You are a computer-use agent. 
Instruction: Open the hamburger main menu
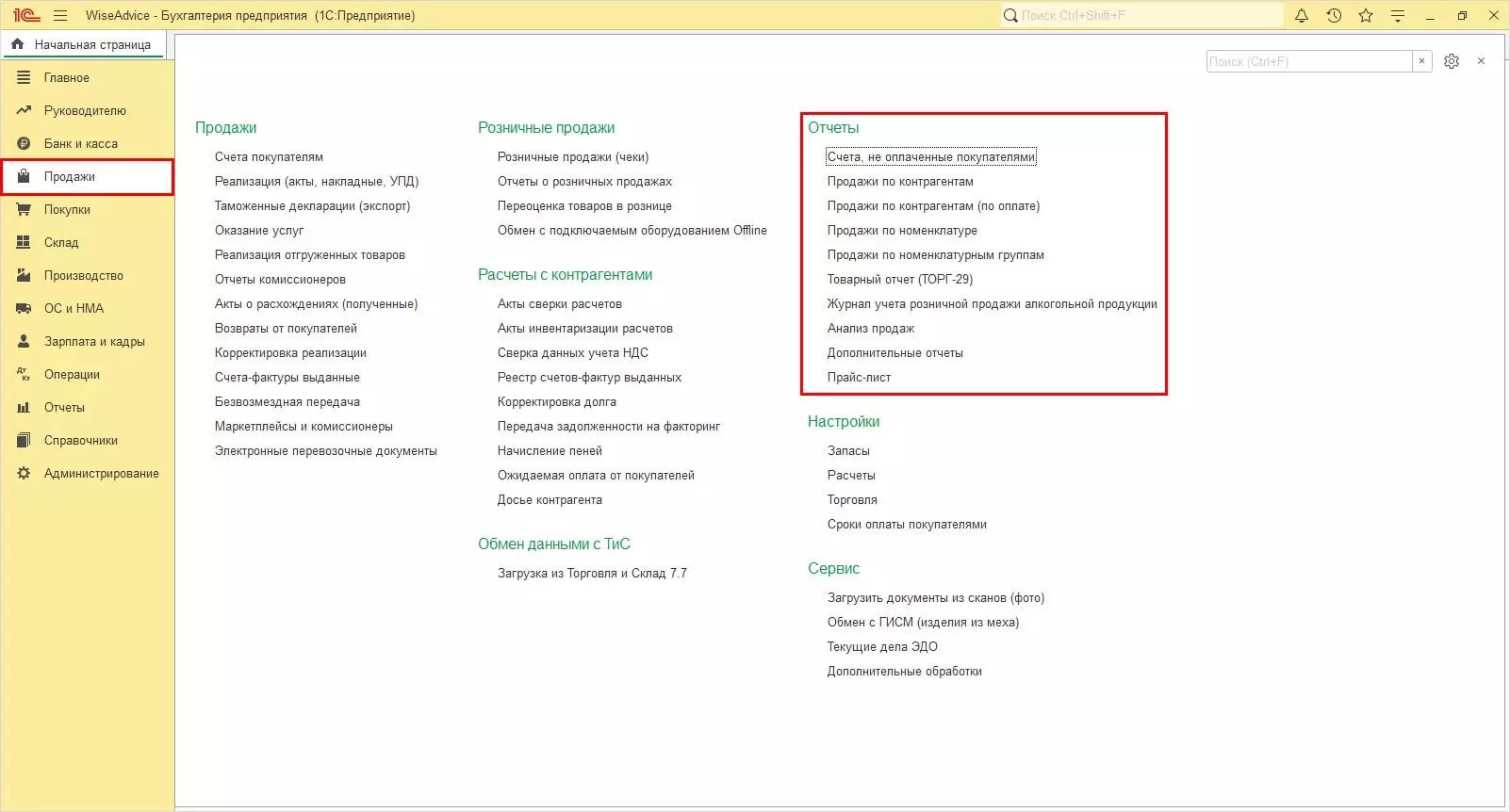(x=60, y=15)
